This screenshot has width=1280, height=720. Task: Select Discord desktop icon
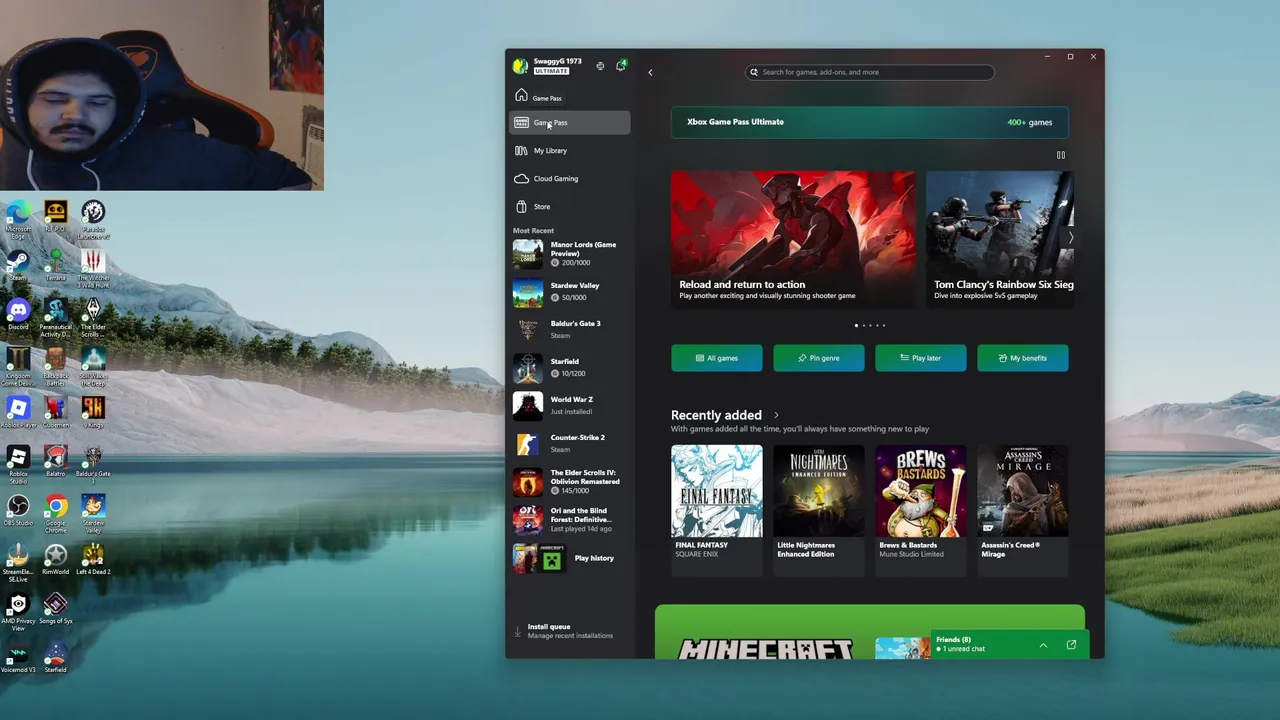[18, 315]
